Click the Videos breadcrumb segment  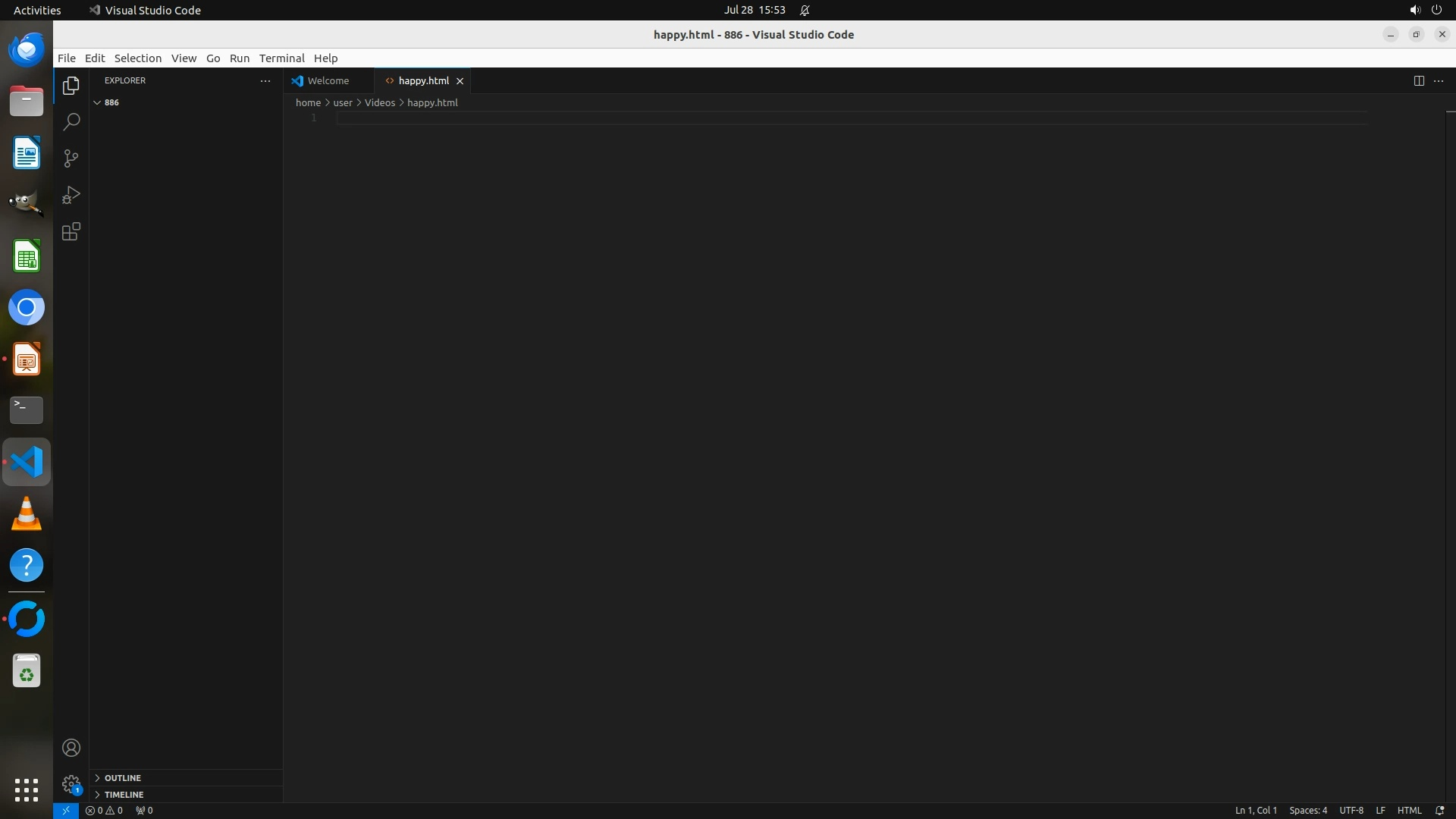[x=379, y=102]
